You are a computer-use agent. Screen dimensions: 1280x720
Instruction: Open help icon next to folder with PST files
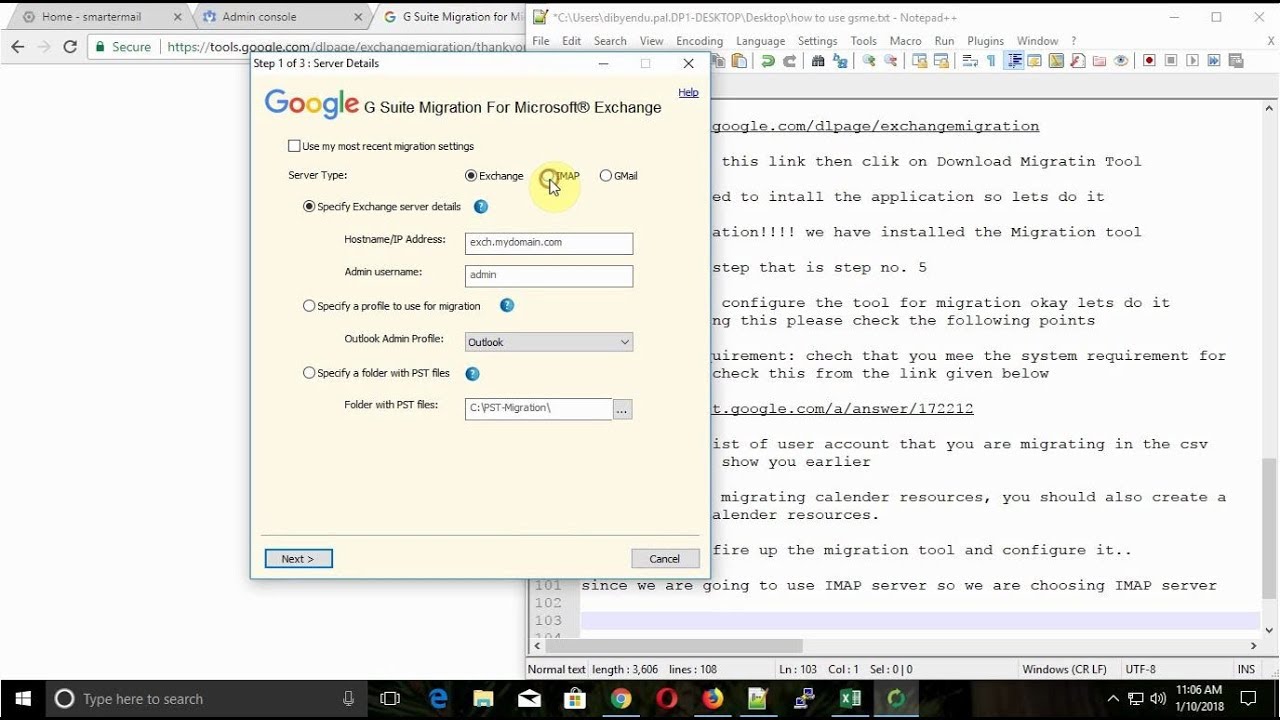coord(473,374)
